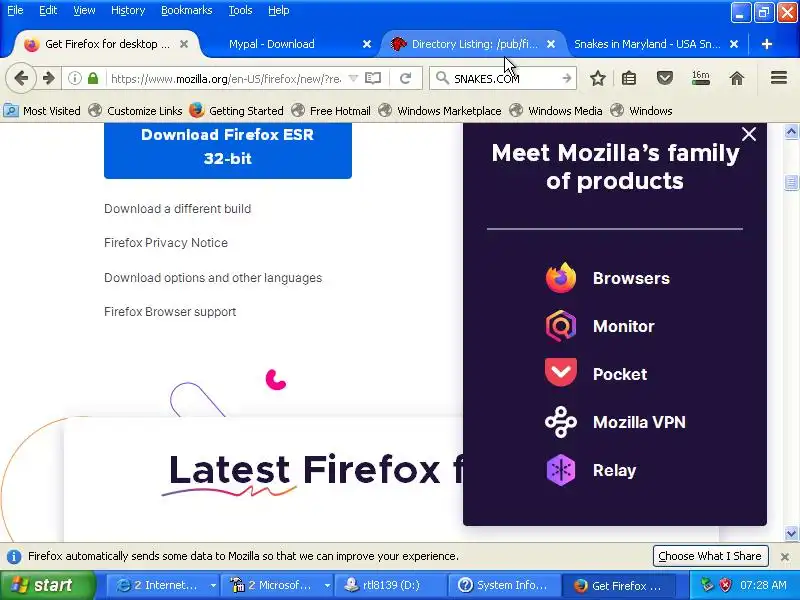The width and height of the screenshot is (800, 600).
Task: Open a new tab with plus button
Action: point(766,44)
